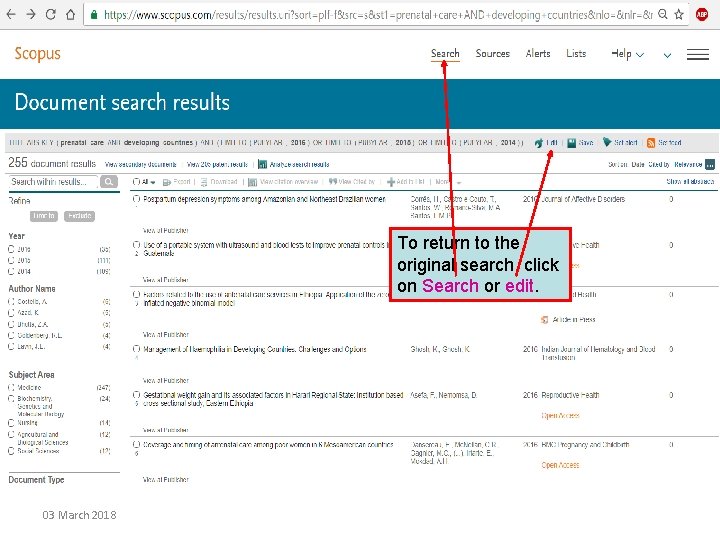This screenshot has height=540, width=720.
Task: Open the Lists tab
Action: [576, 54]
